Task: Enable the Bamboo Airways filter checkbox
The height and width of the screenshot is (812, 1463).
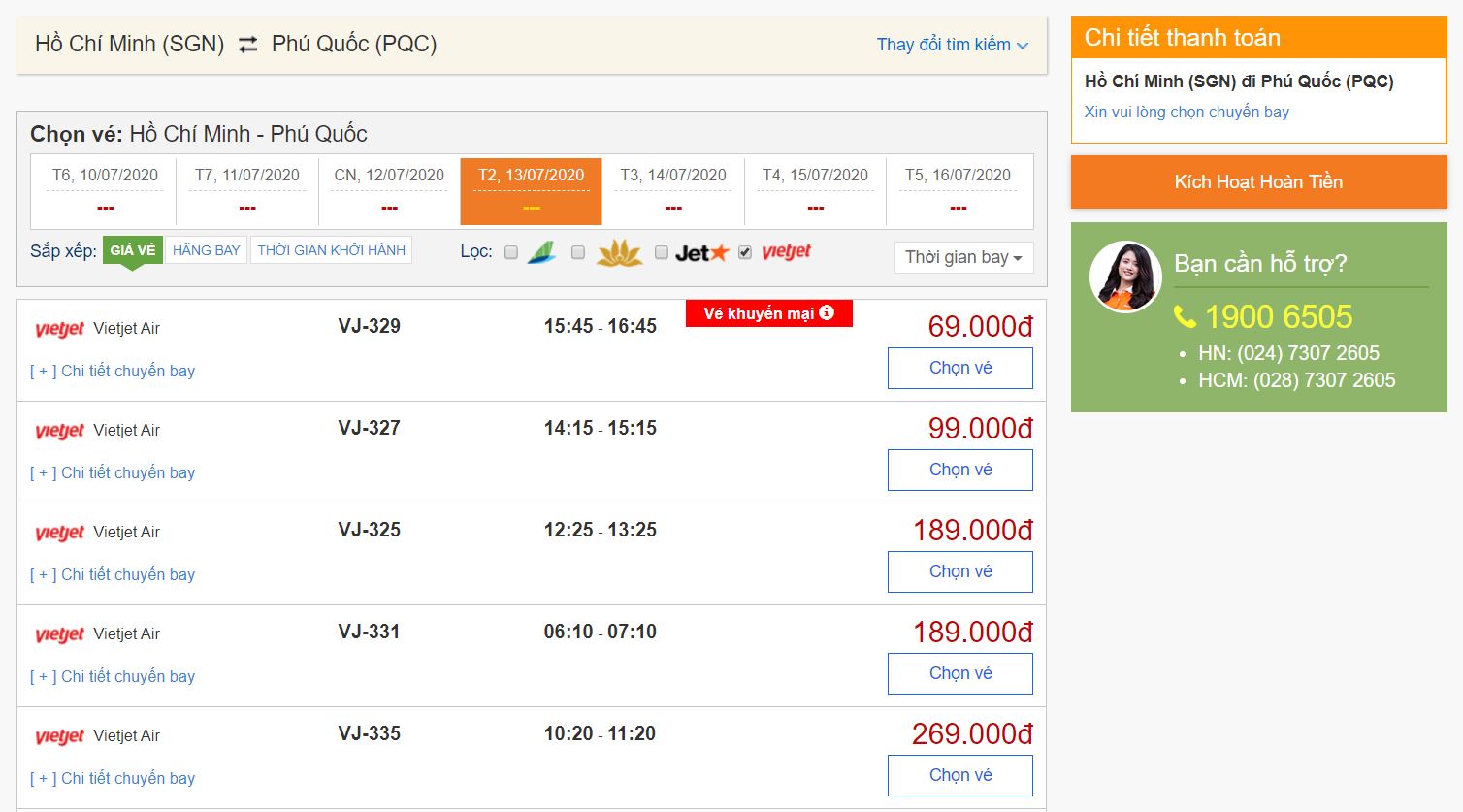Action: click(511, 252)
